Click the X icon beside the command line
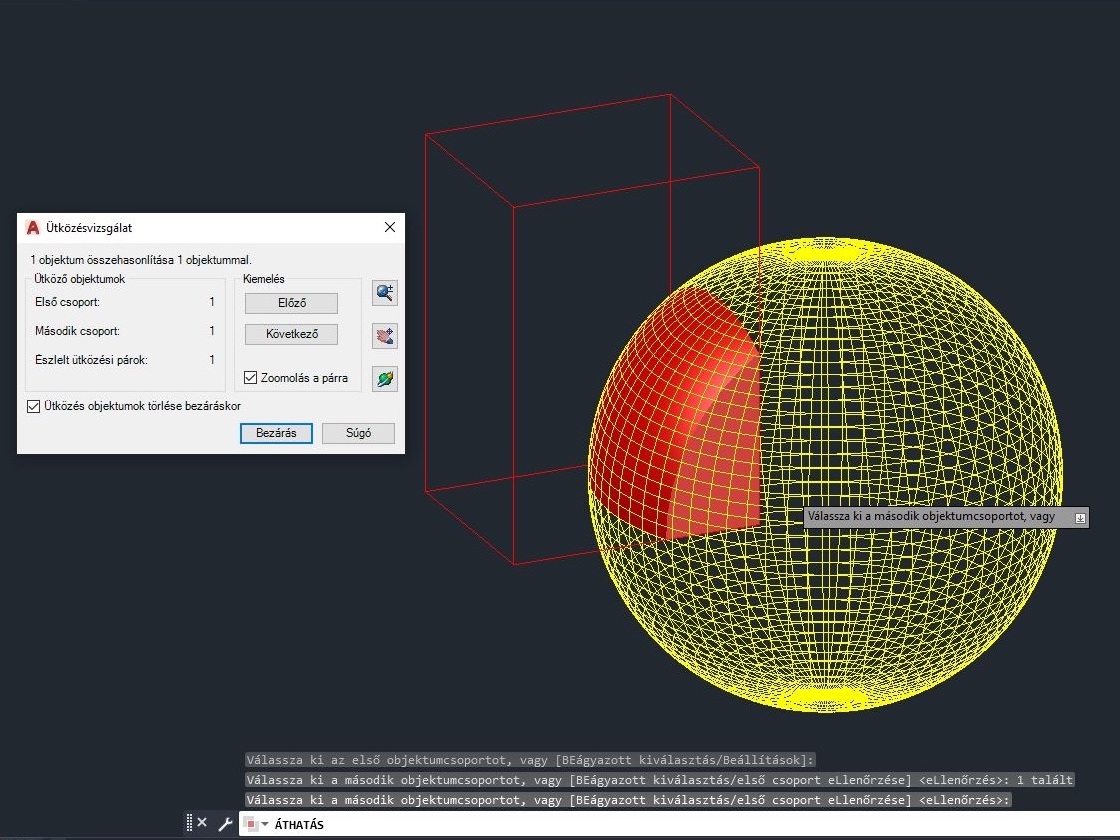Image resolution: width=1120 pixels, height=840 pixels. [202, 822]
